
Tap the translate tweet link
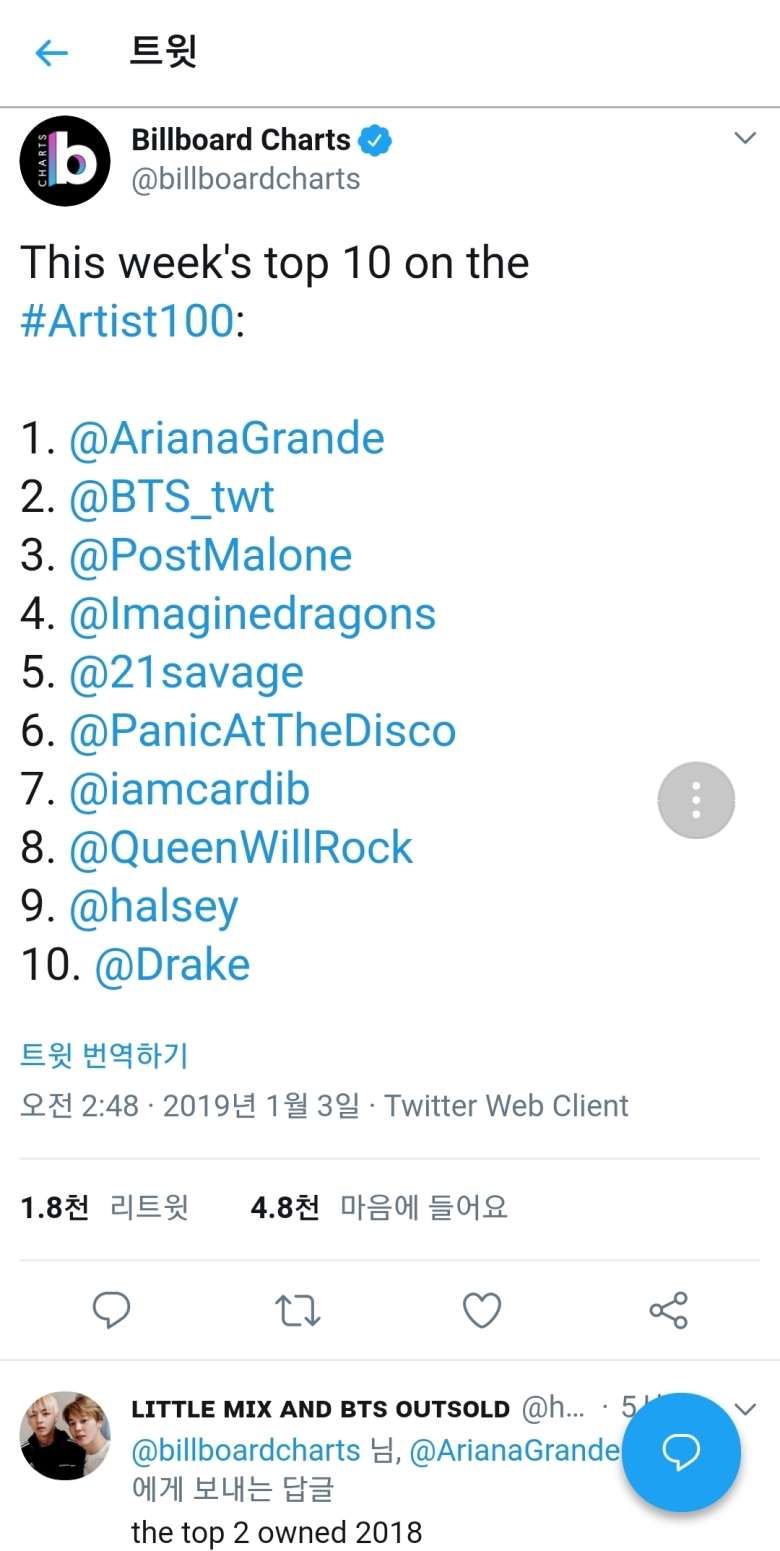(104, 1054)
